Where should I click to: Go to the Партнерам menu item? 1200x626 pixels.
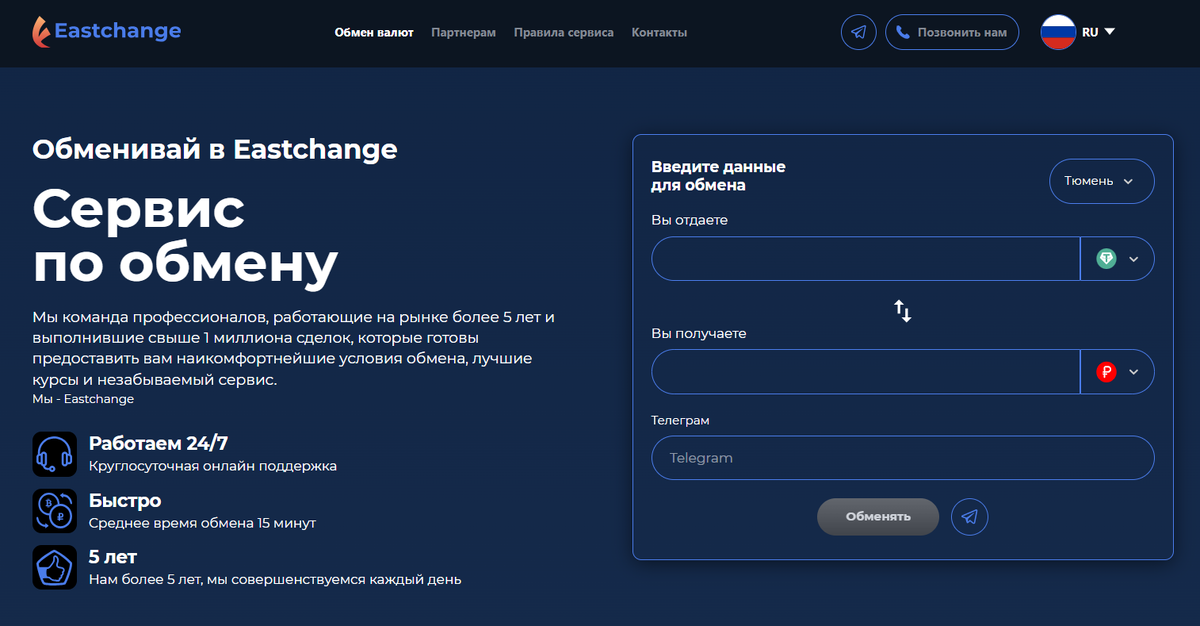pyautogui.click(x=463, y=32)
